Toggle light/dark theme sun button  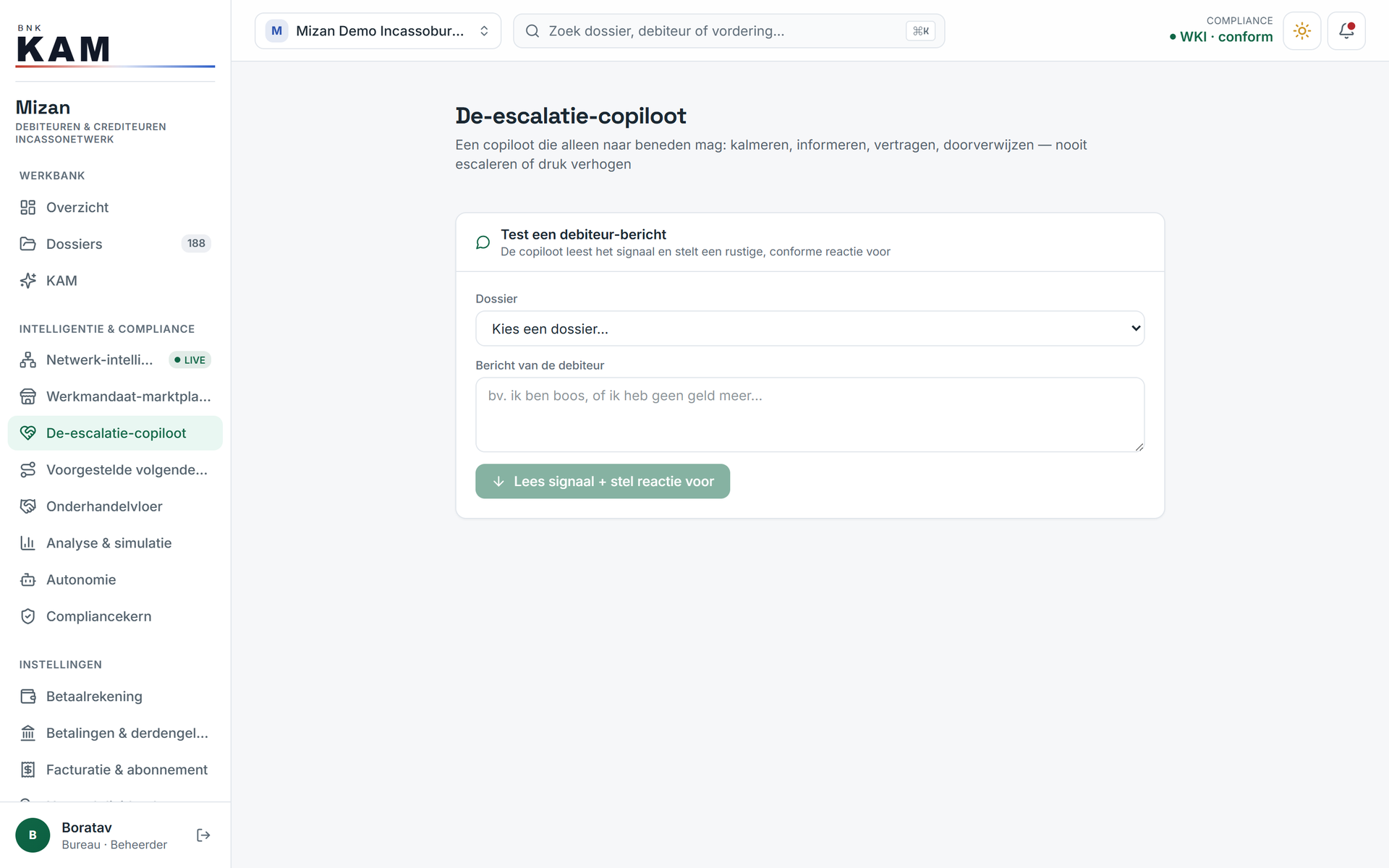1302,31
